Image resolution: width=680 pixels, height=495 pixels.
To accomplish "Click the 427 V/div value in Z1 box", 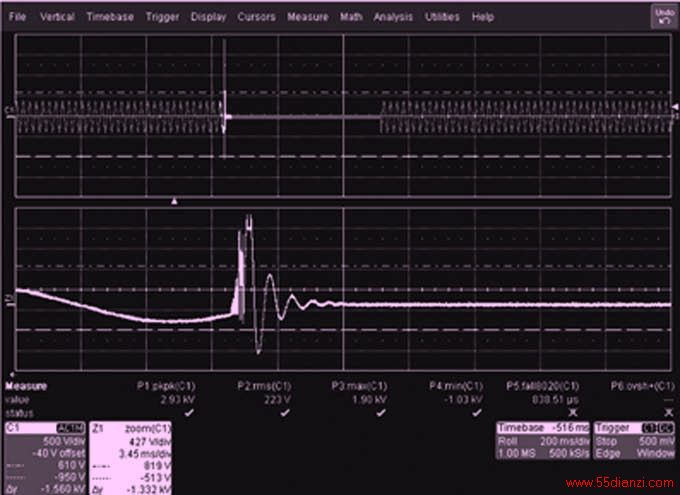I will click(x=150, y=442).
